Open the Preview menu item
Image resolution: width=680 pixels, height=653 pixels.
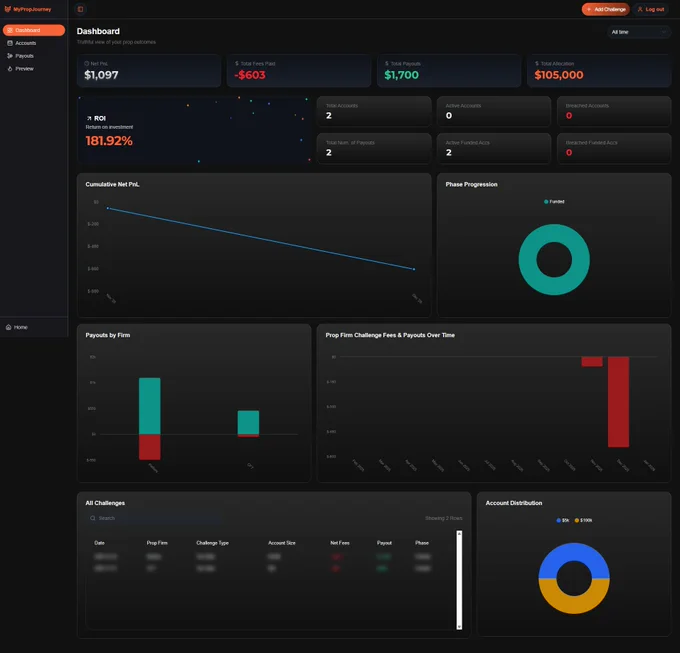point(34,69)
